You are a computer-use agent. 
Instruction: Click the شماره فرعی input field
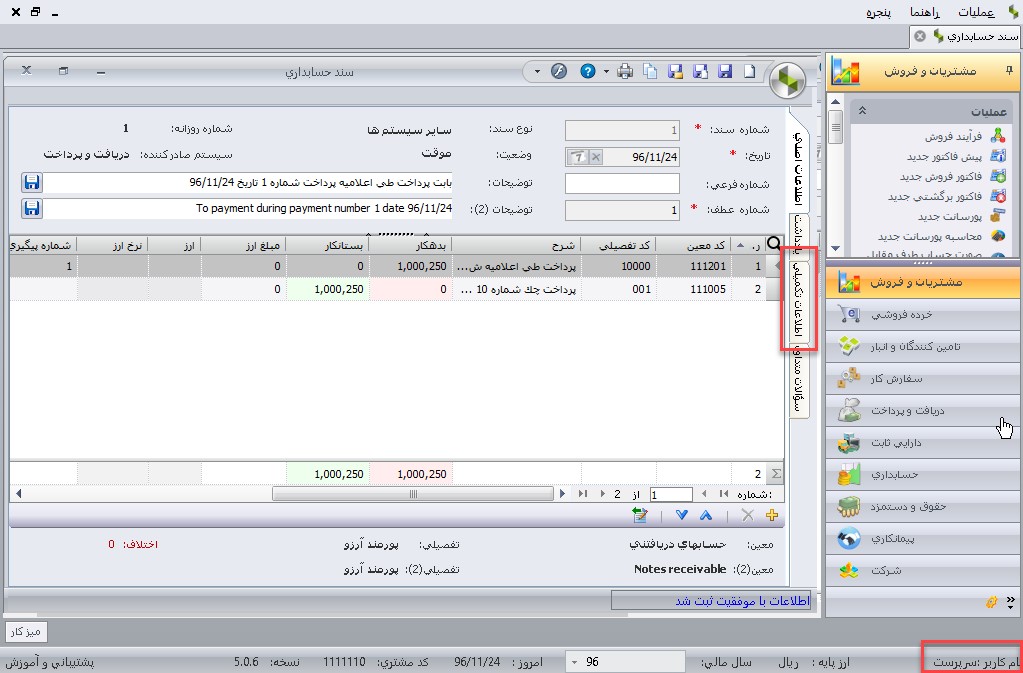coord(622,184)
